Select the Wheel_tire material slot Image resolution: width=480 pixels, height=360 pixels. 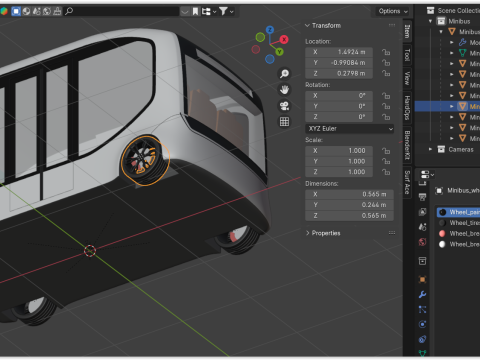(x=458, y=223)
